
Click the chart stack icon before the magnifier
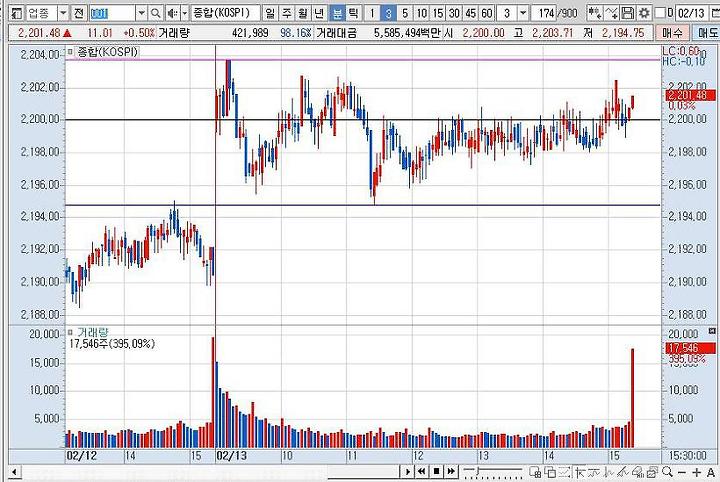click(652, 471)
